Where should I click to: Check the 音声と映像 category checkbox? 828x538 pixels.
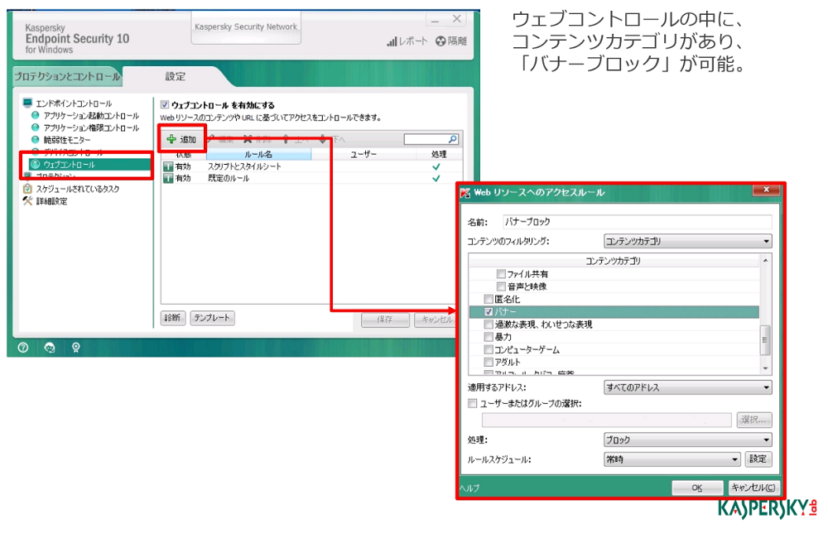[x=501, y=286]
